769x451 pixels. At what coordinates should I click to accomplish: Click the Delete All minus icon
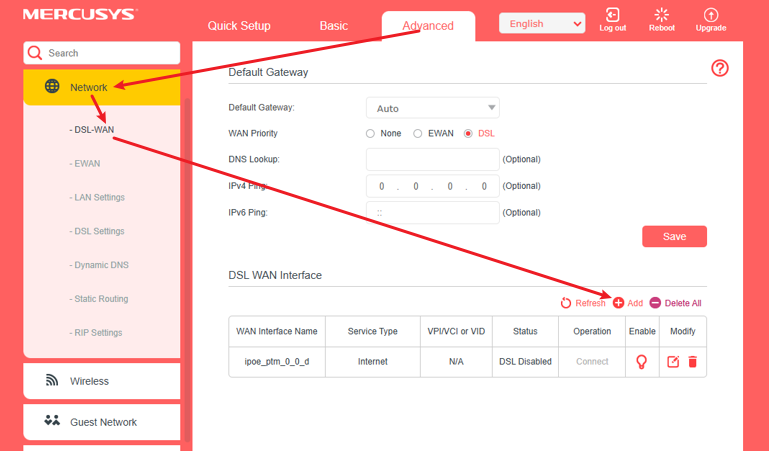click(x=655, y=303)
